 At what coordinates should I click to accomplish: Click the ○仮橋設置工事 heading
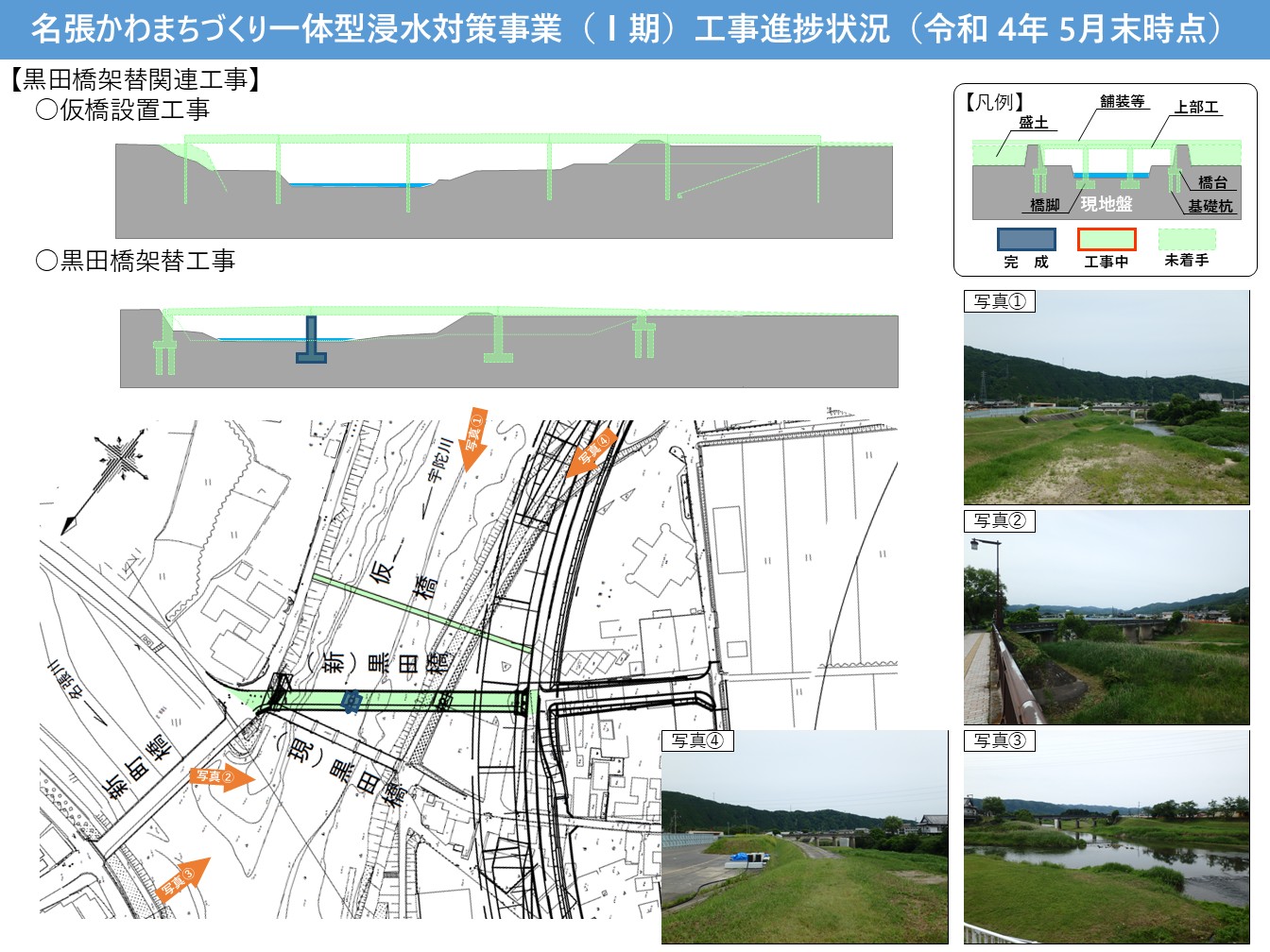[123, 110]
